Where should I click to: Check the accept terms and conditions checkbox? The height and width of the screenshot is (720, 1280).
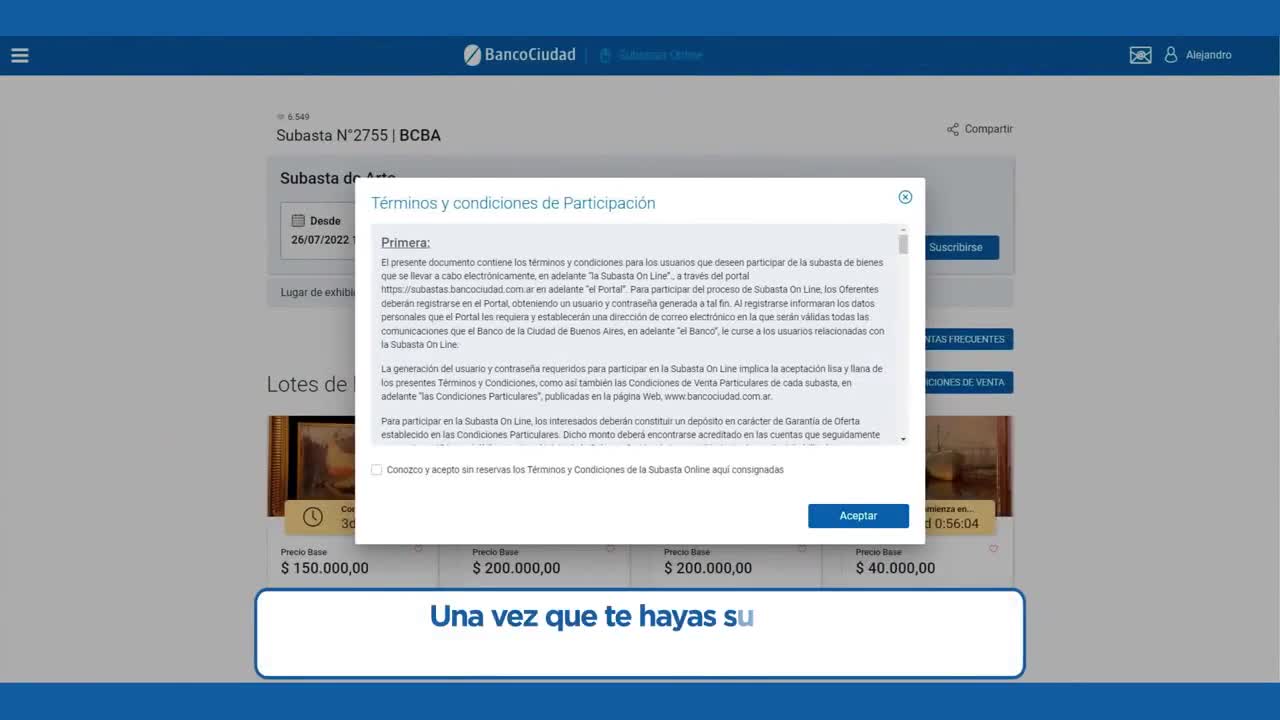377,469
